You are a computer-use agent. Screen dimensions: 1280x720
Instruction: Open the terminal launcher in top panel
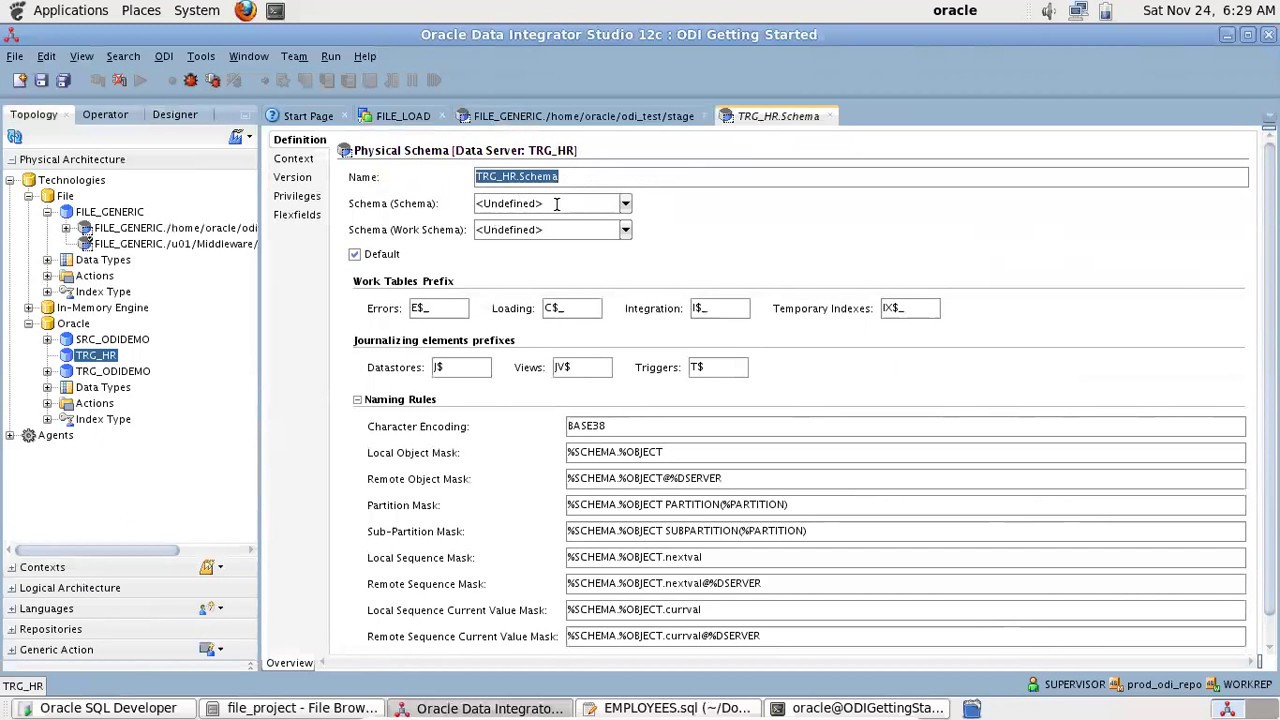pyautogui.click(x=275, y=11)
